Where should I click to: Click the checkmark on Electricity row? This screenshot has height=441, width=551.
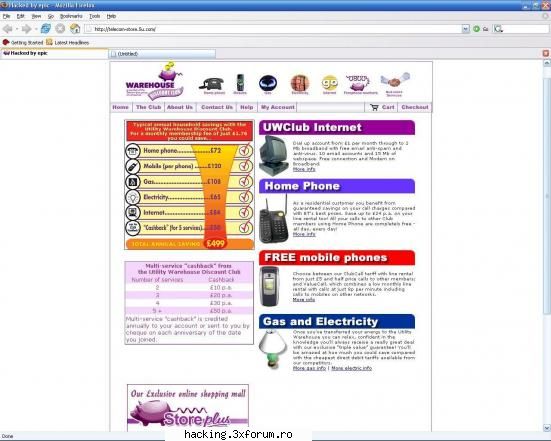pos(245,196)
